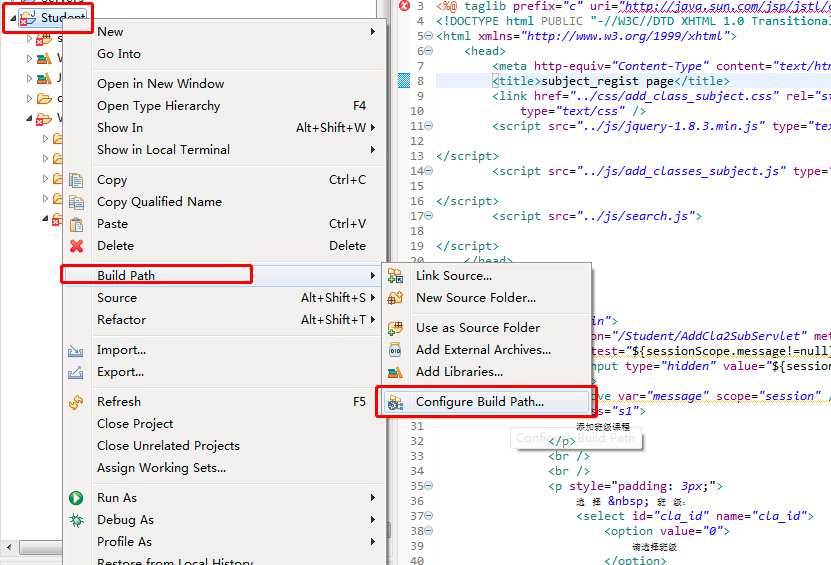Click the Paste clipboard icon

76,224
